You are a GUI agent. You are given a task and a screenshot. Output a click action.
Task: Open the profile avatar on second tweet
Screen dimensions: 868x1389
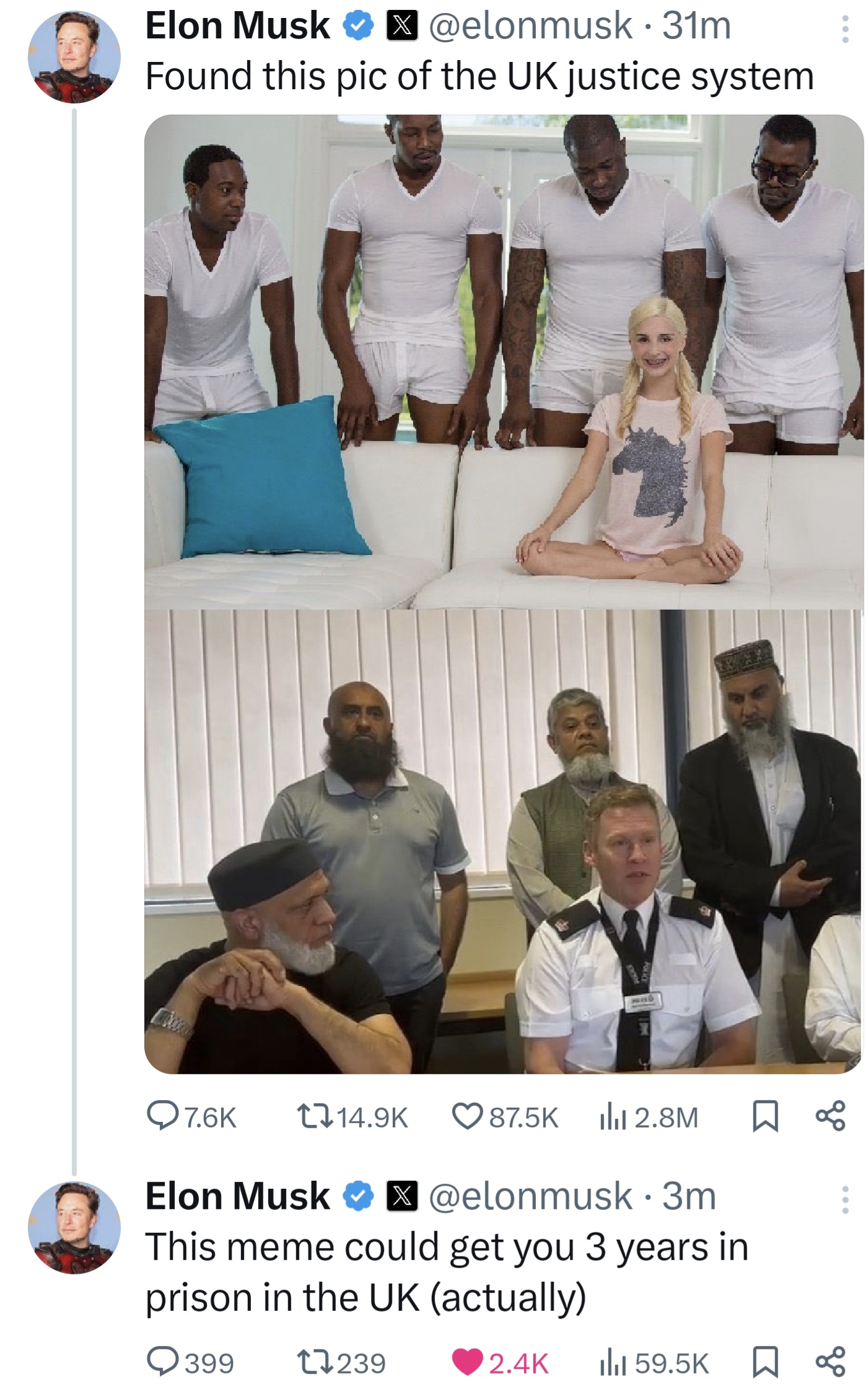coord(74,1227)
